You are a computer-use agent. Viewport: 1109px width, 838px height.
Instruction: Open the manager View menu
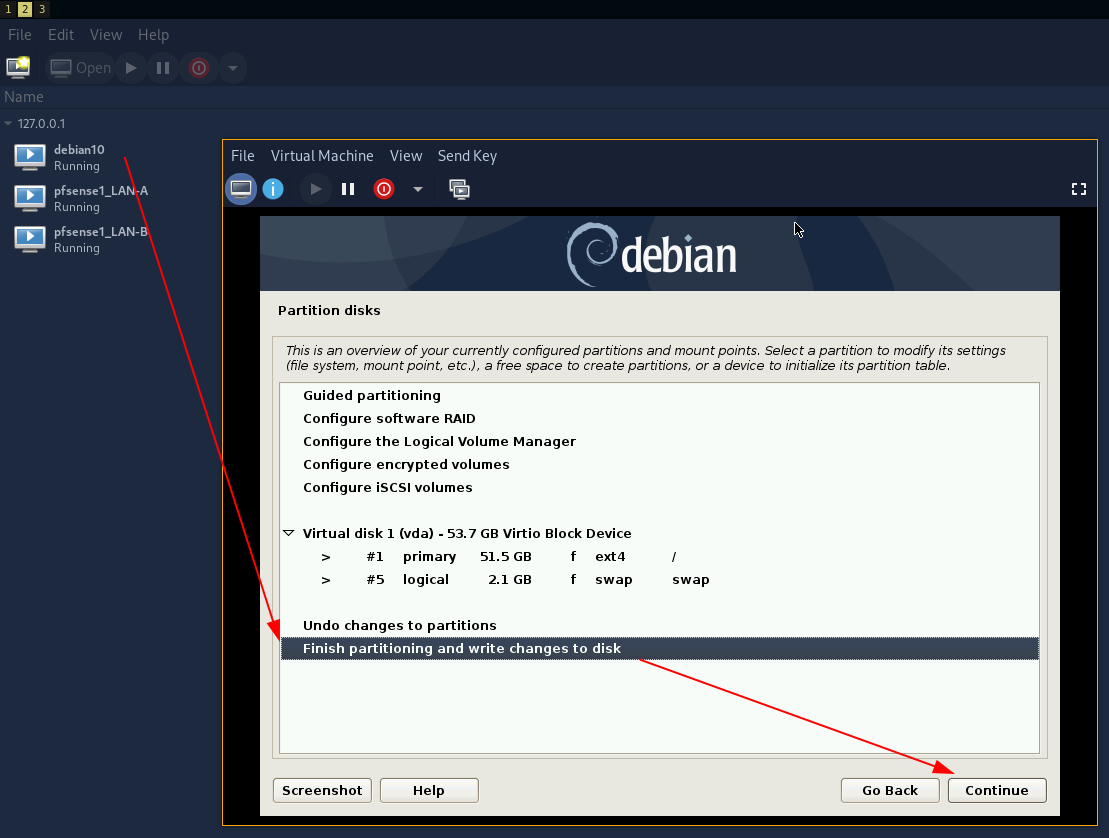tap(106, 35)
